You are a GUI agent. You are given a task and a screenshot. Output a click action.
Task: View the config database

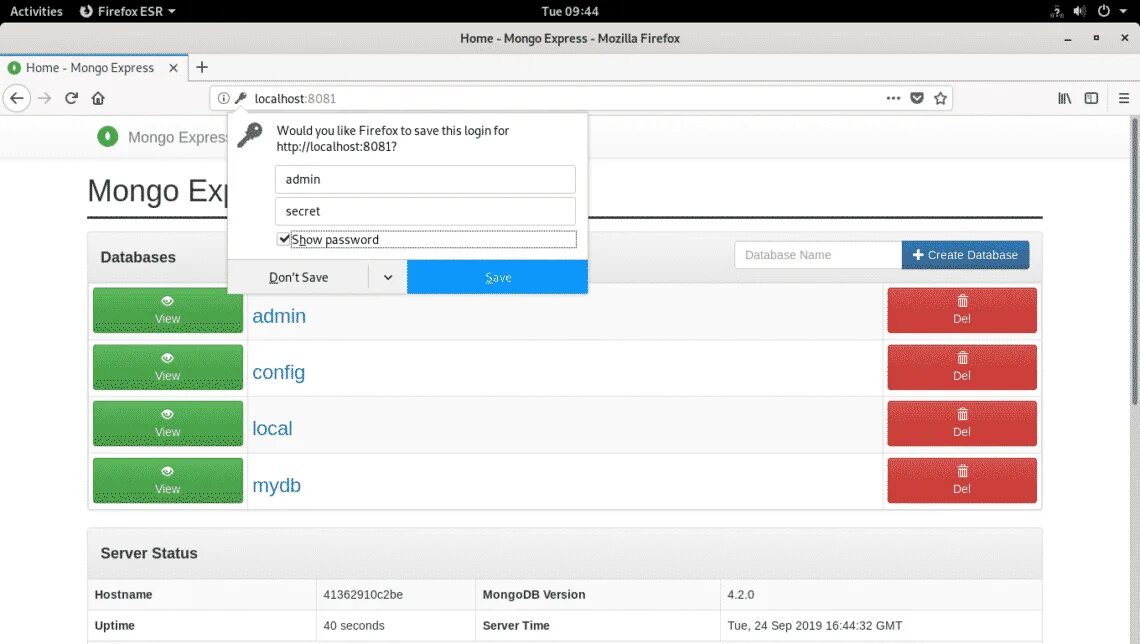pos(168,367)
